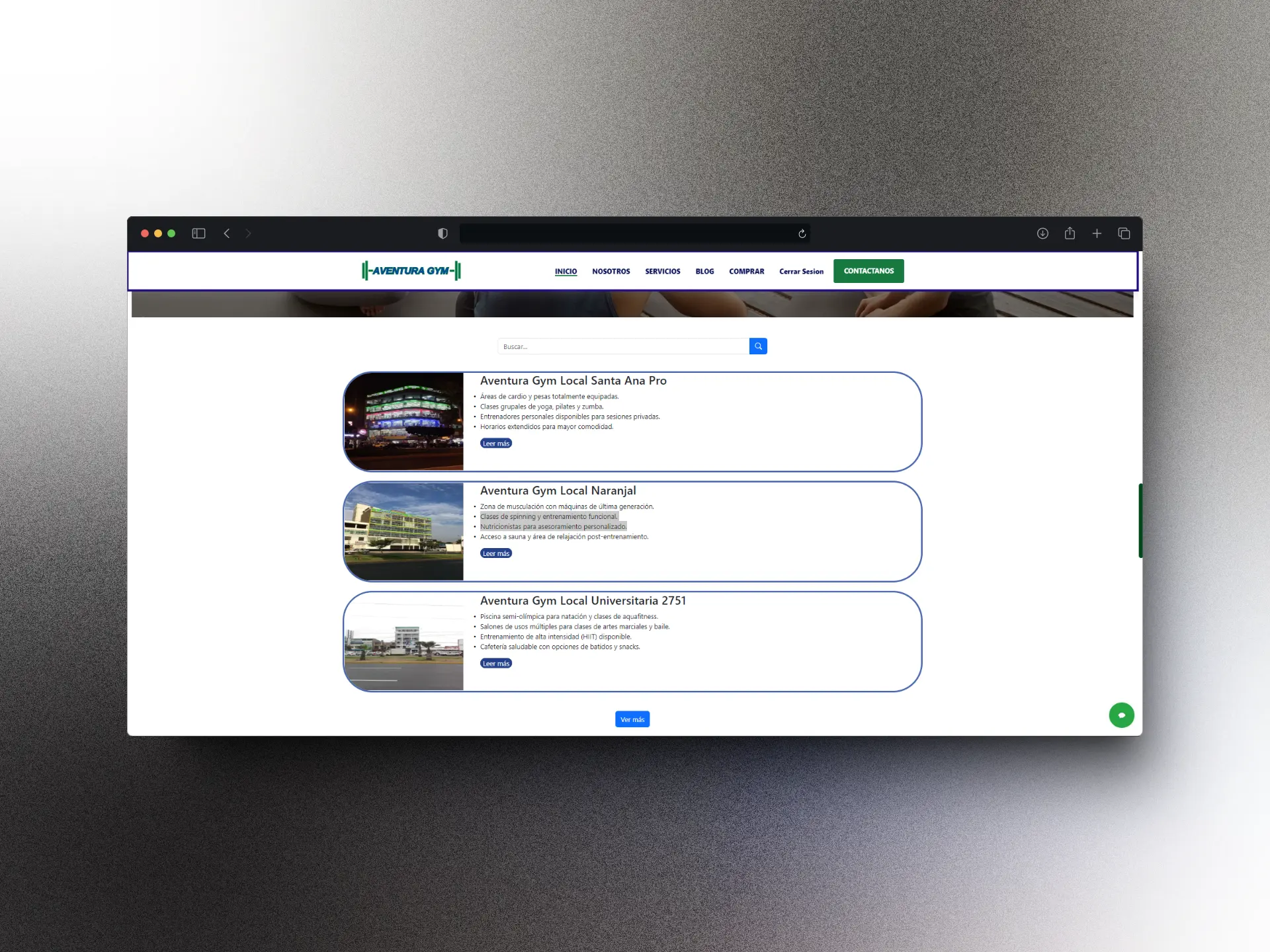Click the blue search magnifier button
This screenshot has width=1270, height=952.
coord(758,346)
